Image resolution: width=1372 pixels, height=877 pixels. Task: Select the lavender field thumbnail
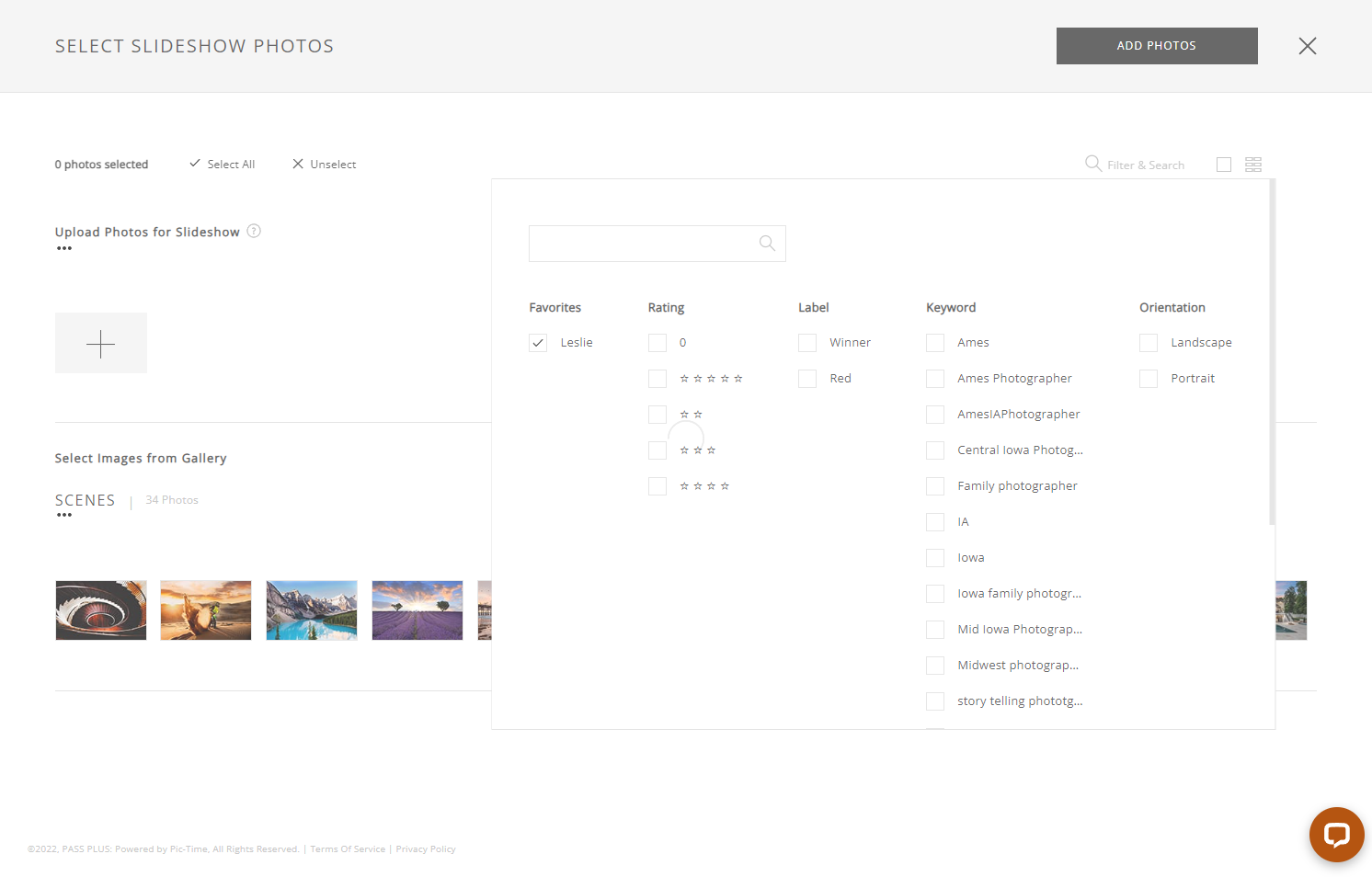click(x=417, y=610)
